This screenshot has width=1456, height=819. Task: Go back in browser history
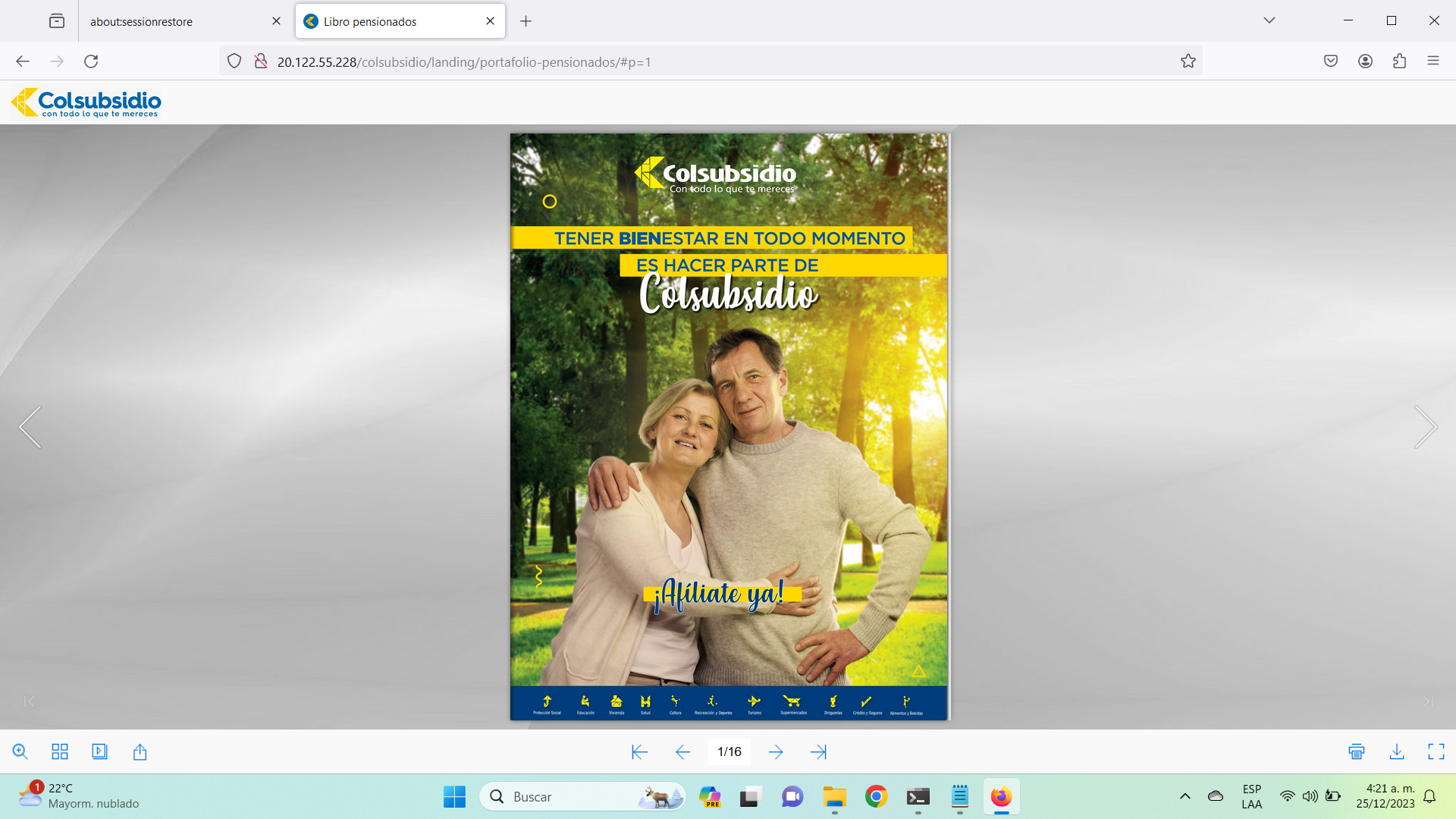click(23, 61)
